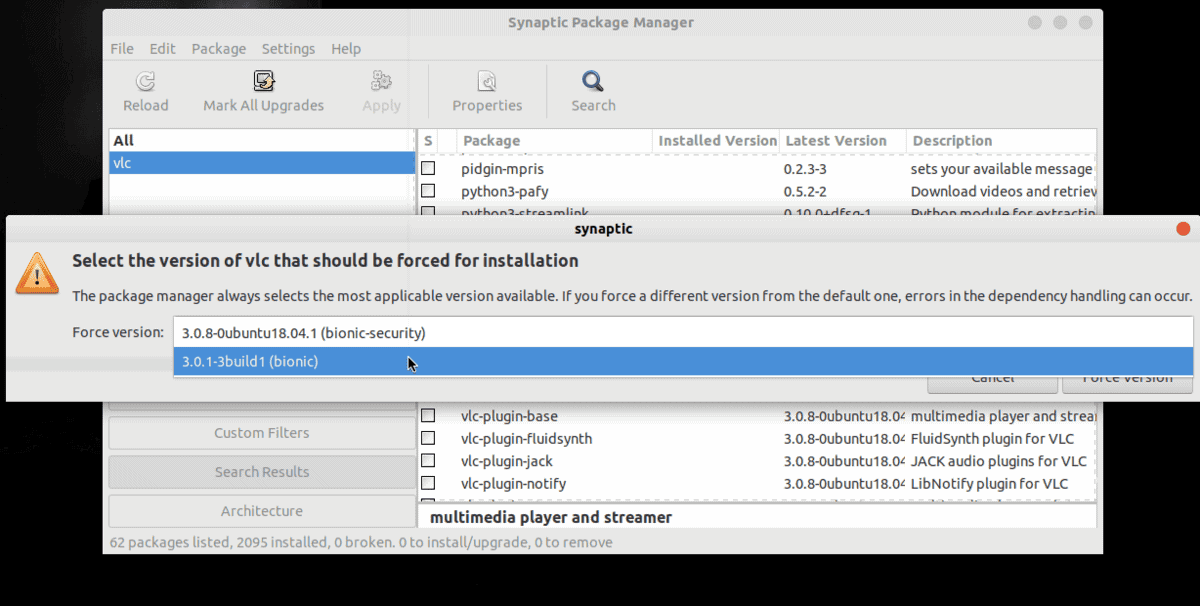
Task: Tick the checkbox for python3-pafy
Action: point(428,191)
